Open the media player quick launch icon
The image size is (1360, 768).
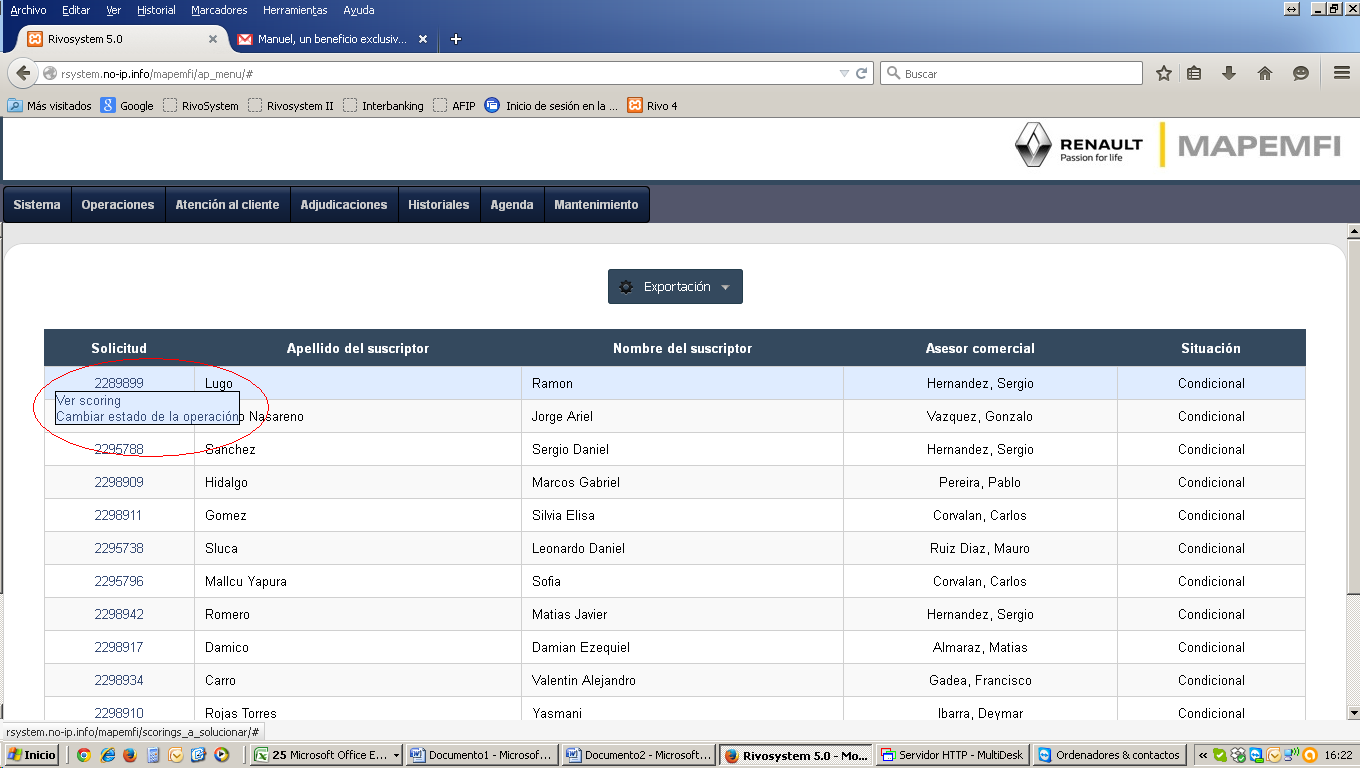pyautogui.click(x=221, y=755)
